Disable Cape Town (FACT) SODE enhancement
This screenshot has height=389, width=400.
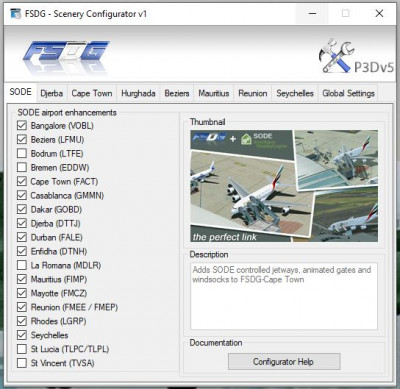(22, 181)
